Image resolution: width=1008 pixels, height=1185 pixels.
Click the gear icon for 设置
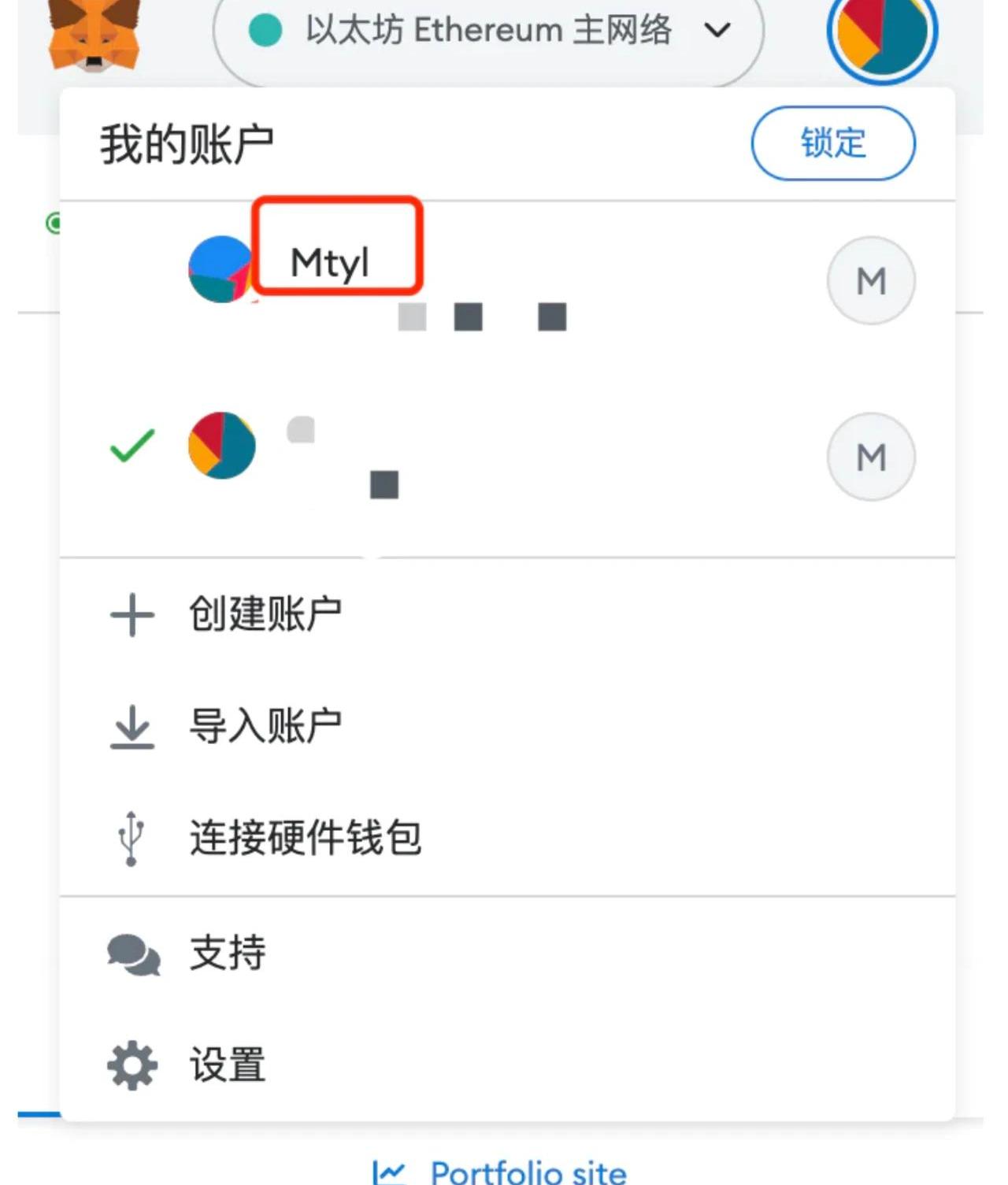pyautogui.click(x=132, y=1065)
